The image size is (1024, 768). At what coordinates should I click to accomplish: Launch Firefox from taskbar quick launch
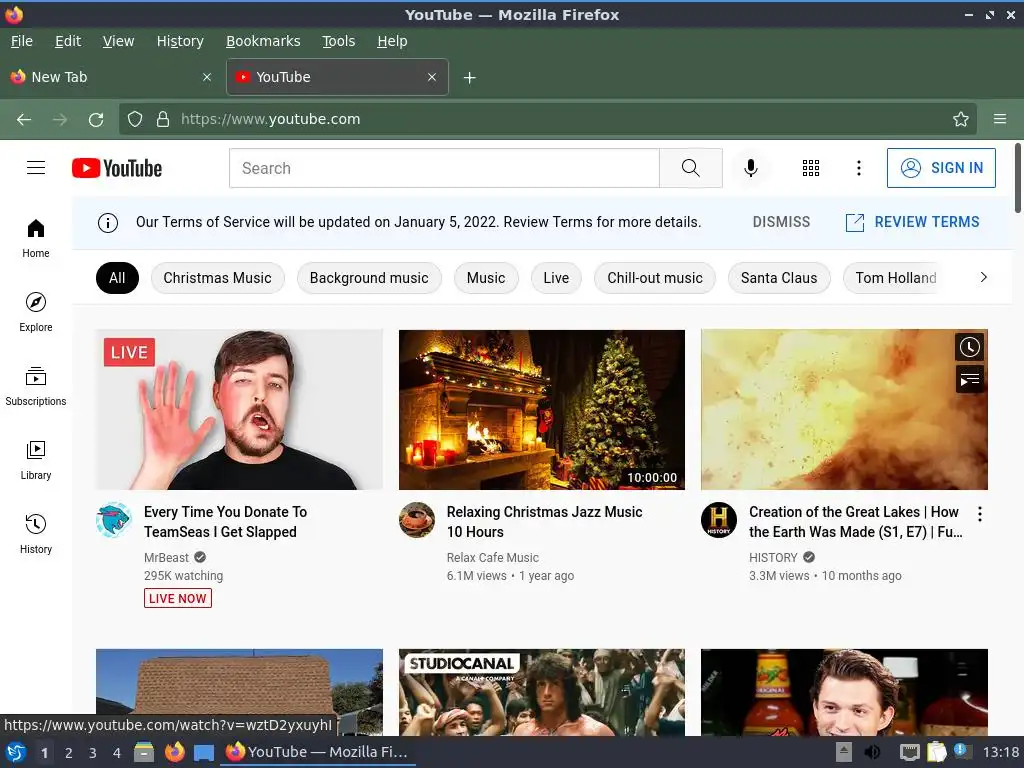[x=174, y=752]
